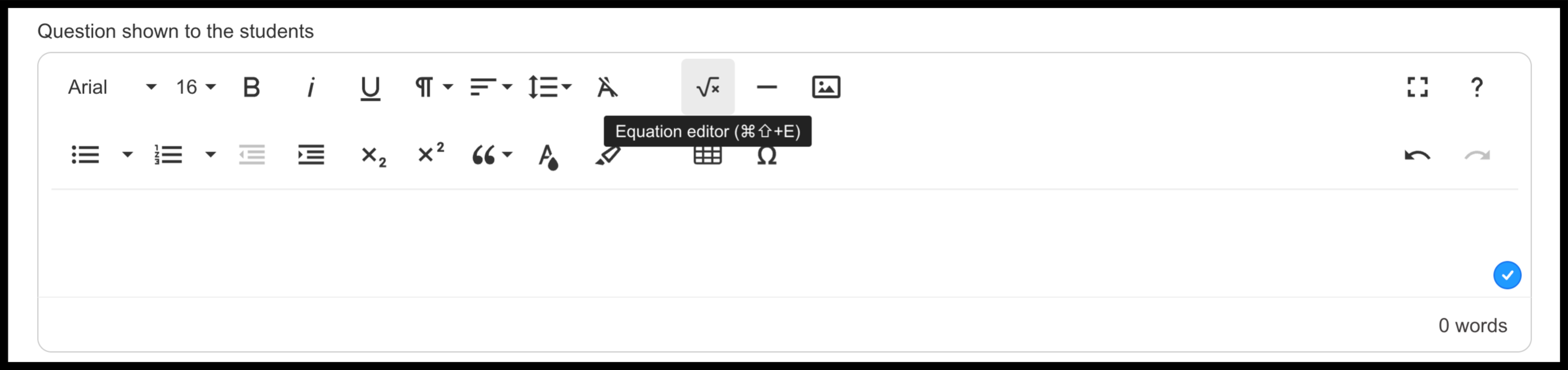Viewport: 1568px width, 370px height.
Task: Clear text formatting
Action: tap(607, 87)
